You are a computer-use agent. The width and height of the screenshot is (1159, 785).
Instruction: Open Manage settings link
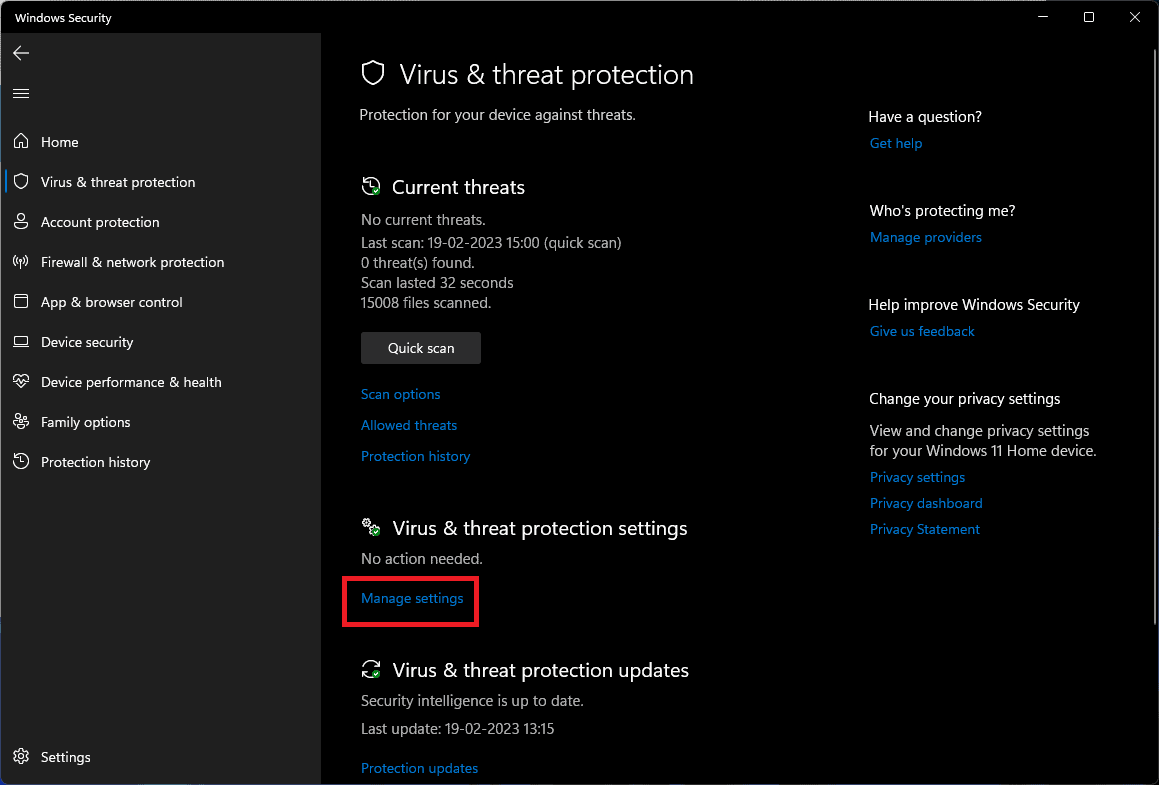click(x=412, y=598)
